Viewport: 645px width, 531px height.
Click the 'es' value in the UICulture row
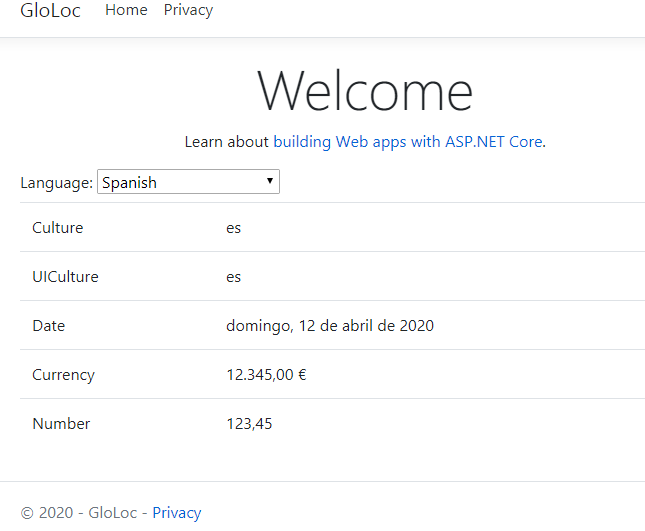point(233,277)
